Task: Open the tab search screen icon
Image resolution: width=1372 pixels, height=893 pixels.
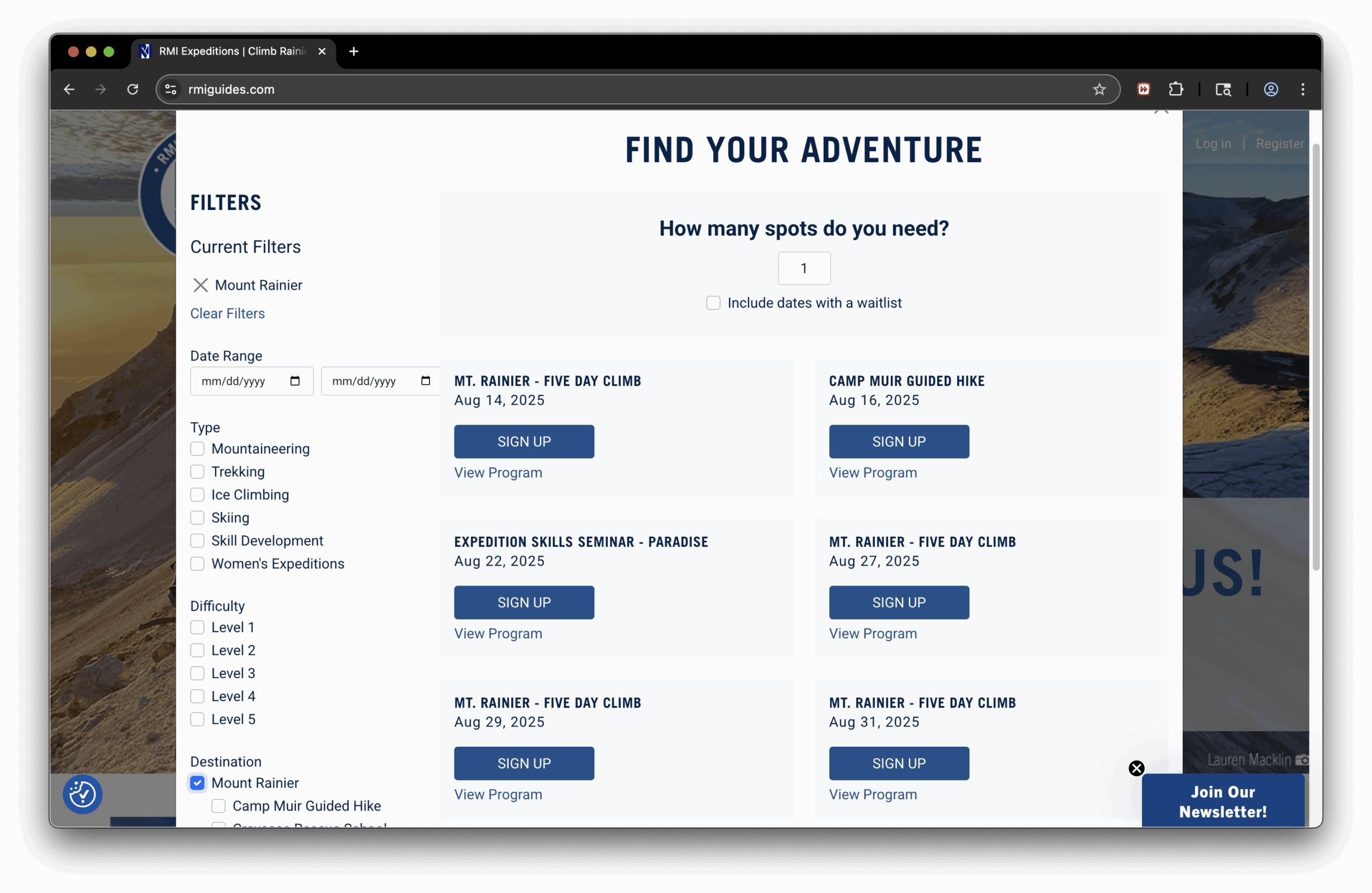Action: tap(1223, 89)
